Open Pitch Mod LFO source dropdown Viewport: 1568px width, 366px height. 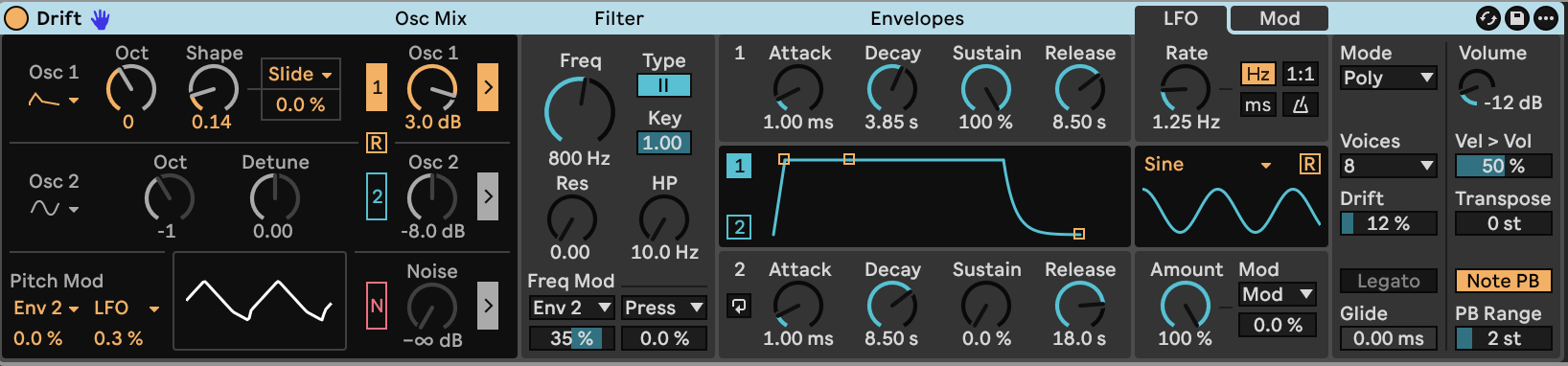pyautogui.click(x=127, y=308)
